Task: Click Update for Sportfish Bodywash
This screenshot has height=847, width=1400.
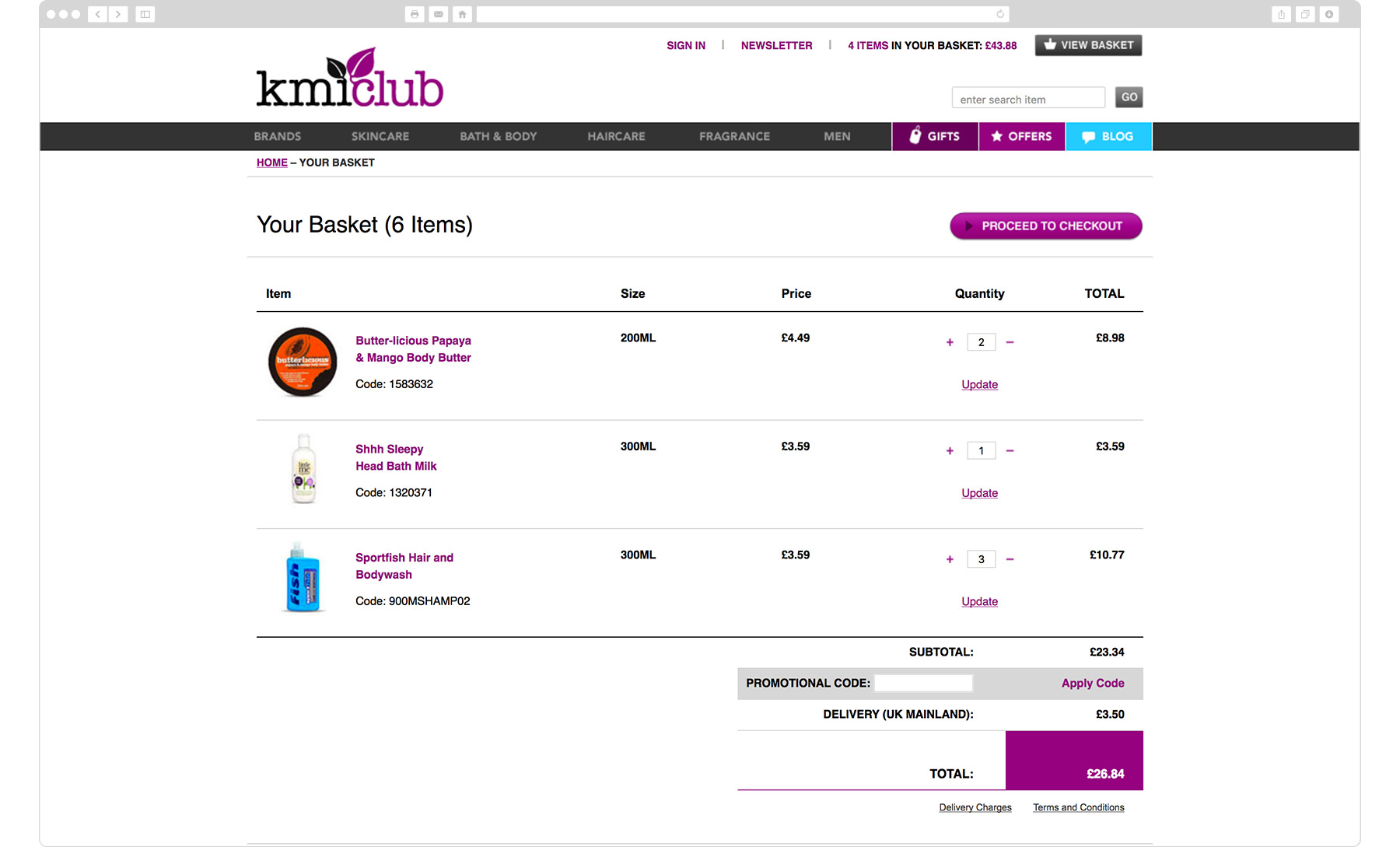Action: pos(979,601)
